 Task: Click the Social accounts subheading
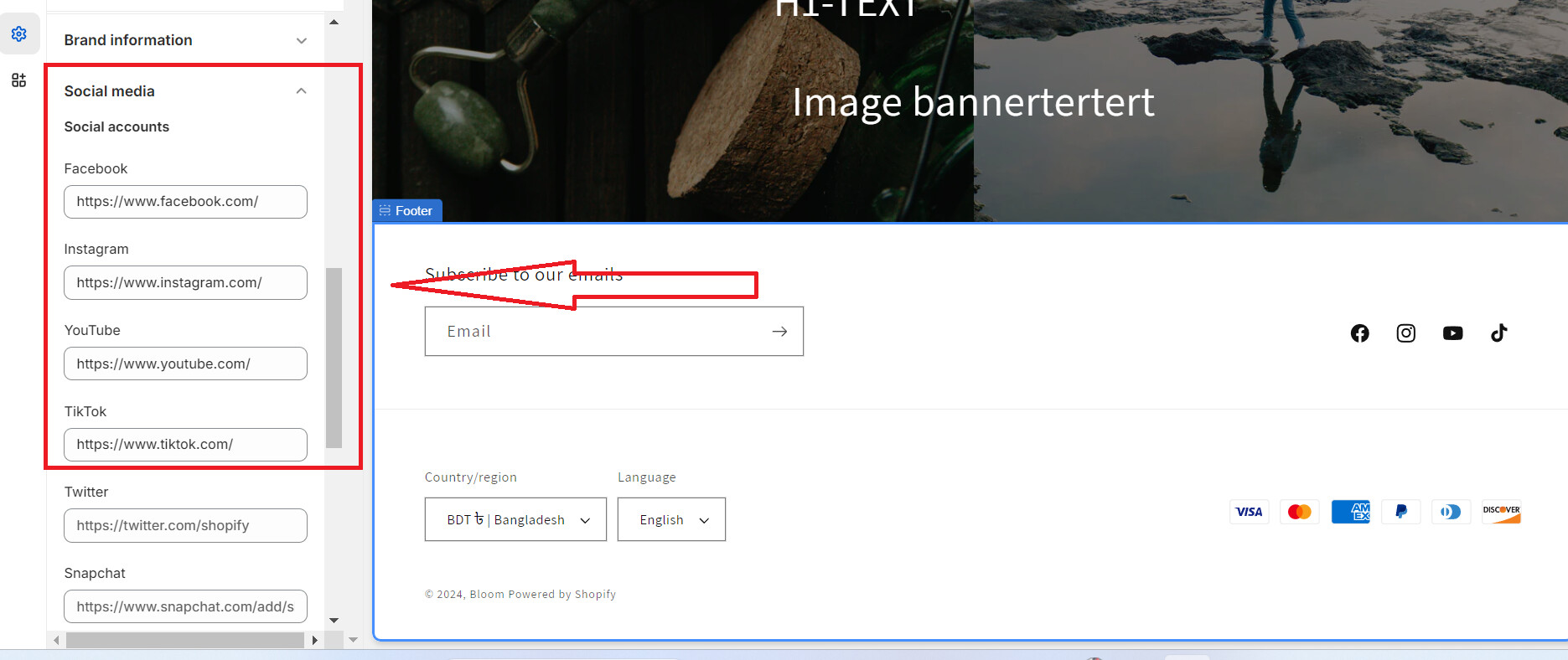click(x=116, y=127)
